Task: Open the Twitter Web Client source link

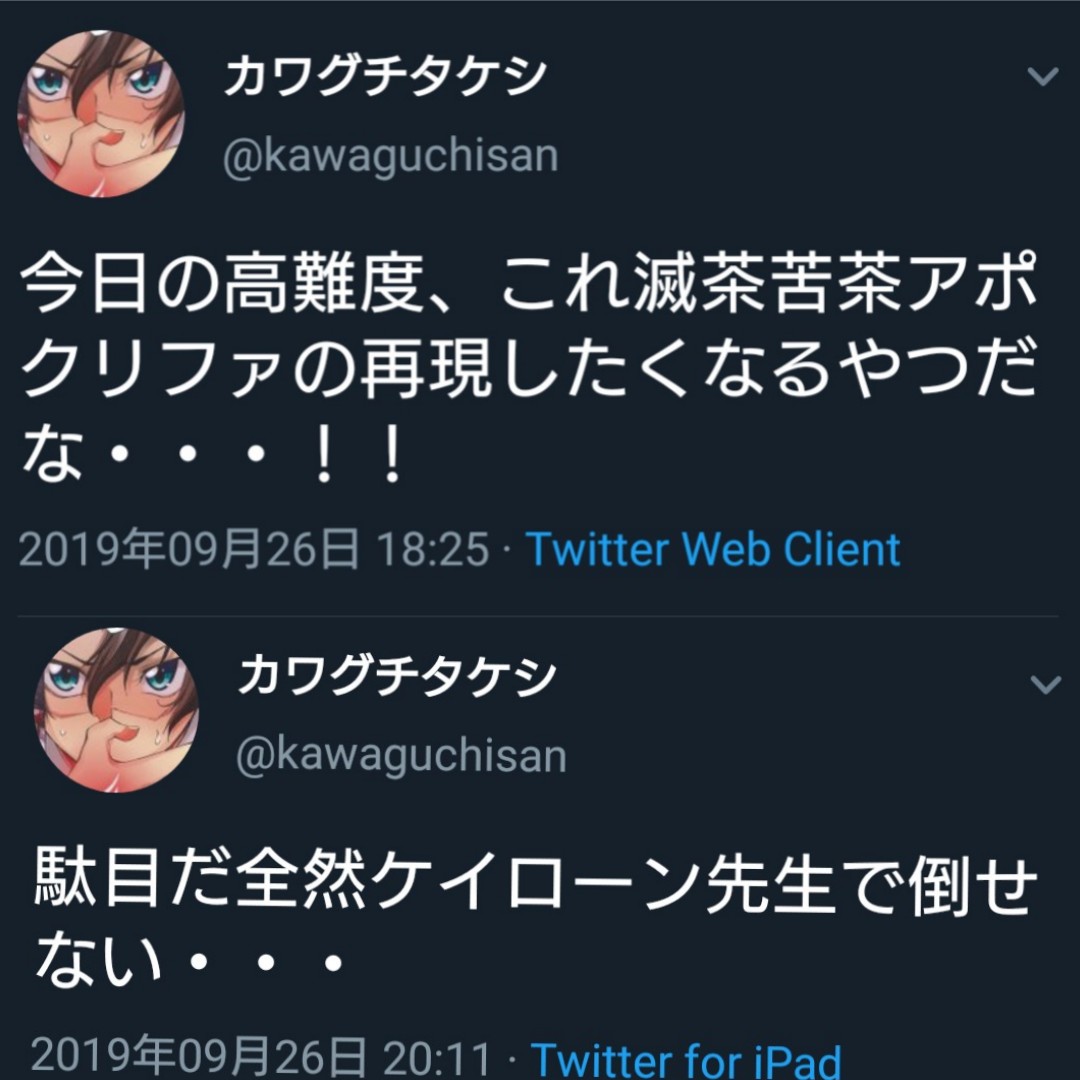Action: tap(713, 550)
